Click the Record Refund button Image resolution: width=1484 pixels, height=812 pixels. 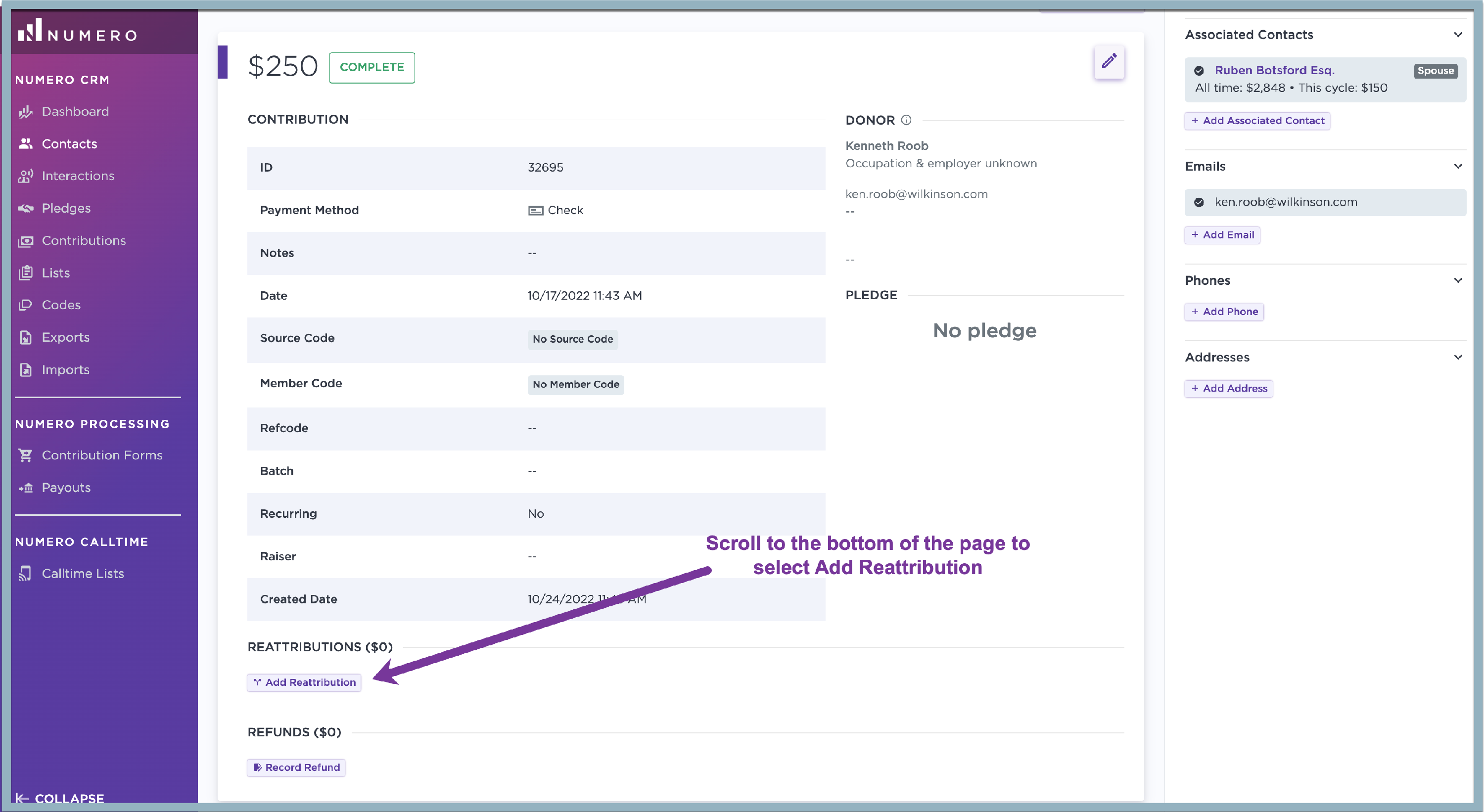coord(297,767)
